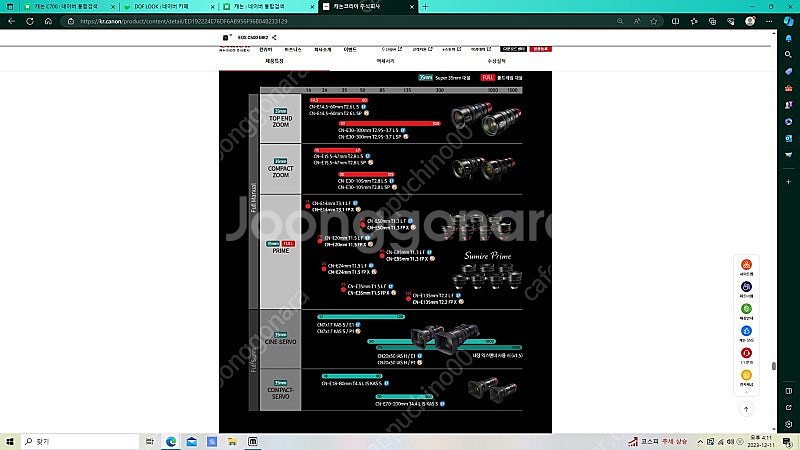Viewport: 800px width, 450px height.
Task: Activate read aloud in address bar
Action: 637,21
